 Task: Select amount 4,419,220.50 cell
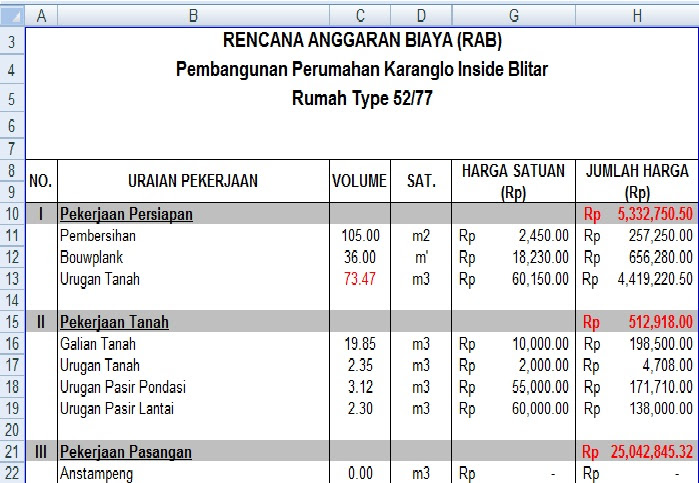(637, 279)
